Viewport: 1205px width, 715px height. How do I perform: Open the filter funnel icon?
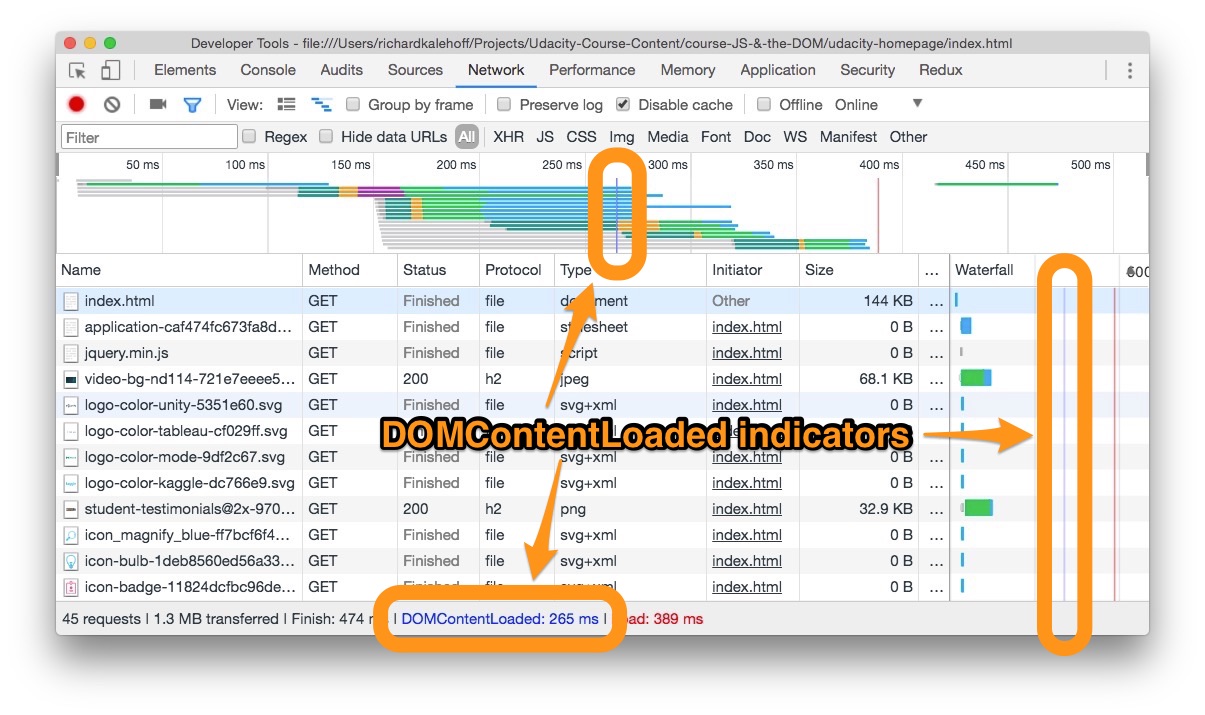click(x=192, y=104)
